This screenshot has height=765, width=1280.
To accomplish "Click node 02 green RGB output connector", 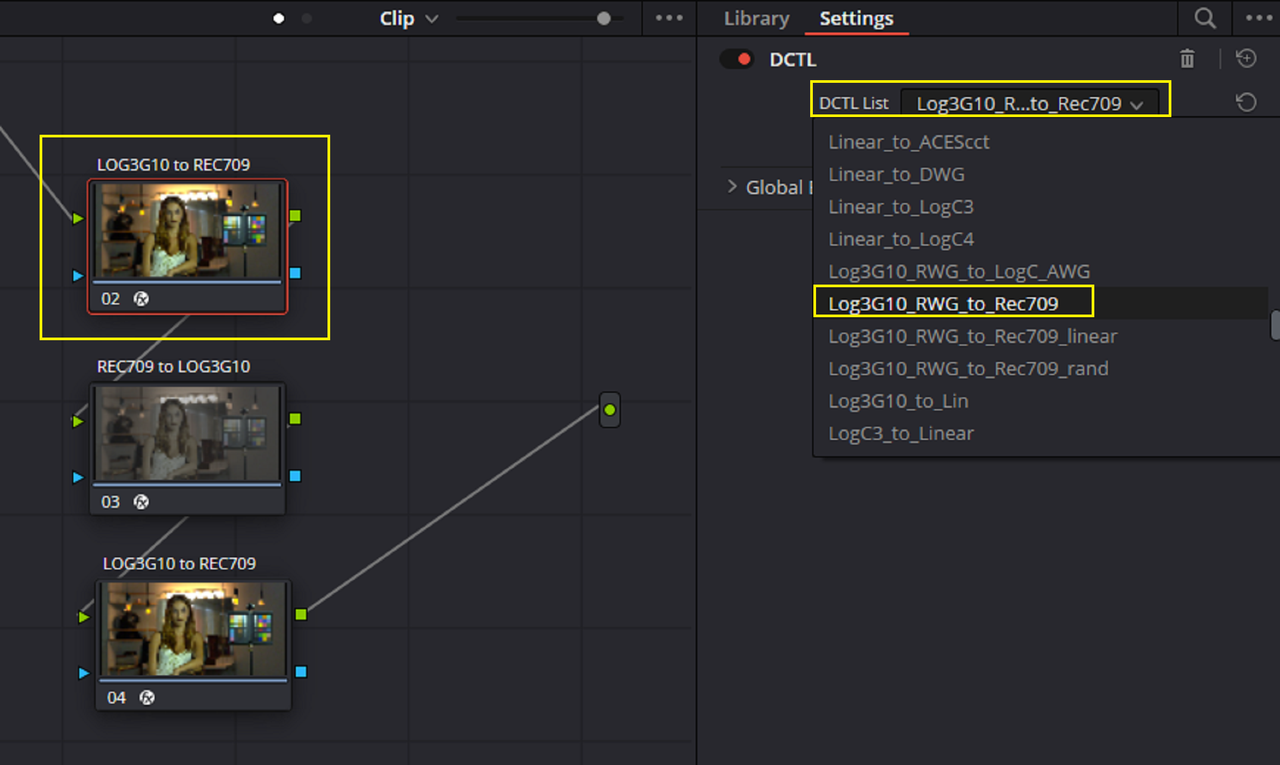I will tap(295, 215).
